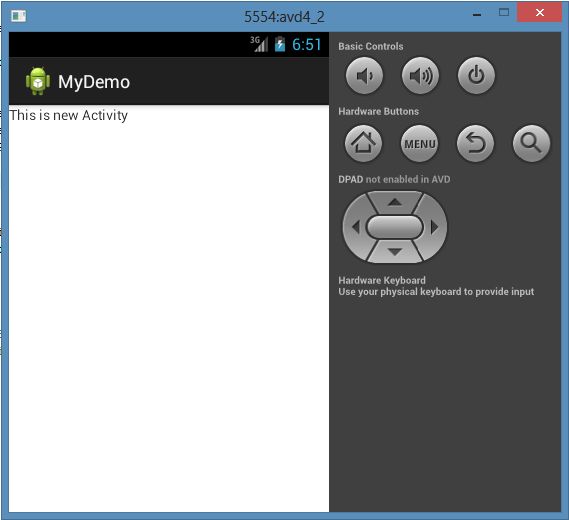Minimize the emulator window
This screenshot has height=520, width=569.
477,15
